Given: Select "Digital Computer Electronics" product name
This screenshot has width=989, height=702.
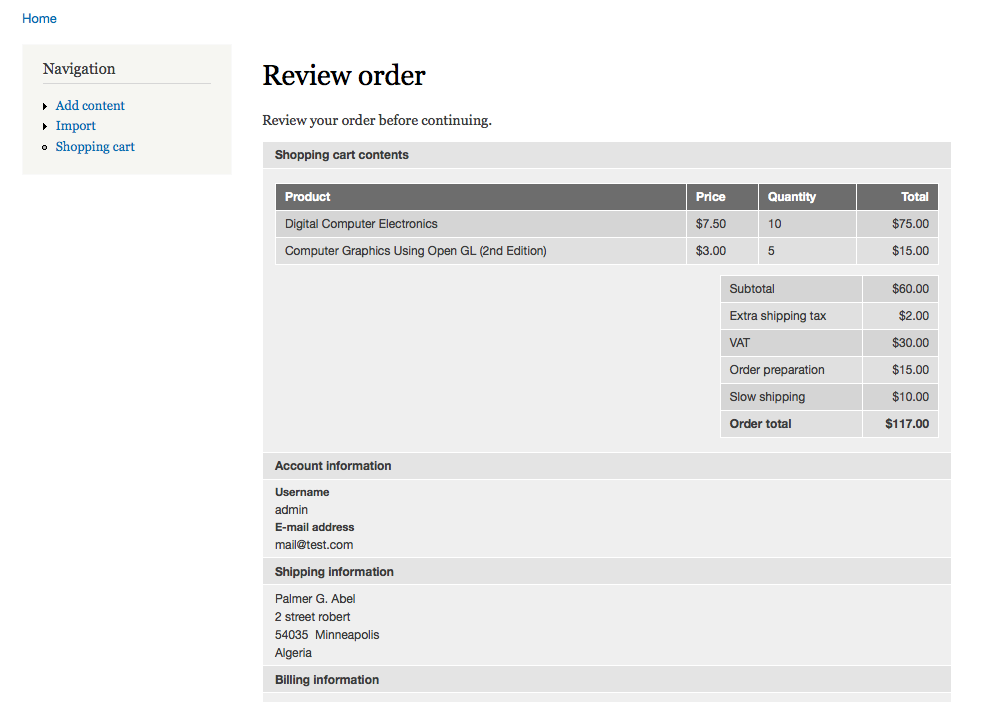Looking at the screenshot, I should [x=361, y=224].
